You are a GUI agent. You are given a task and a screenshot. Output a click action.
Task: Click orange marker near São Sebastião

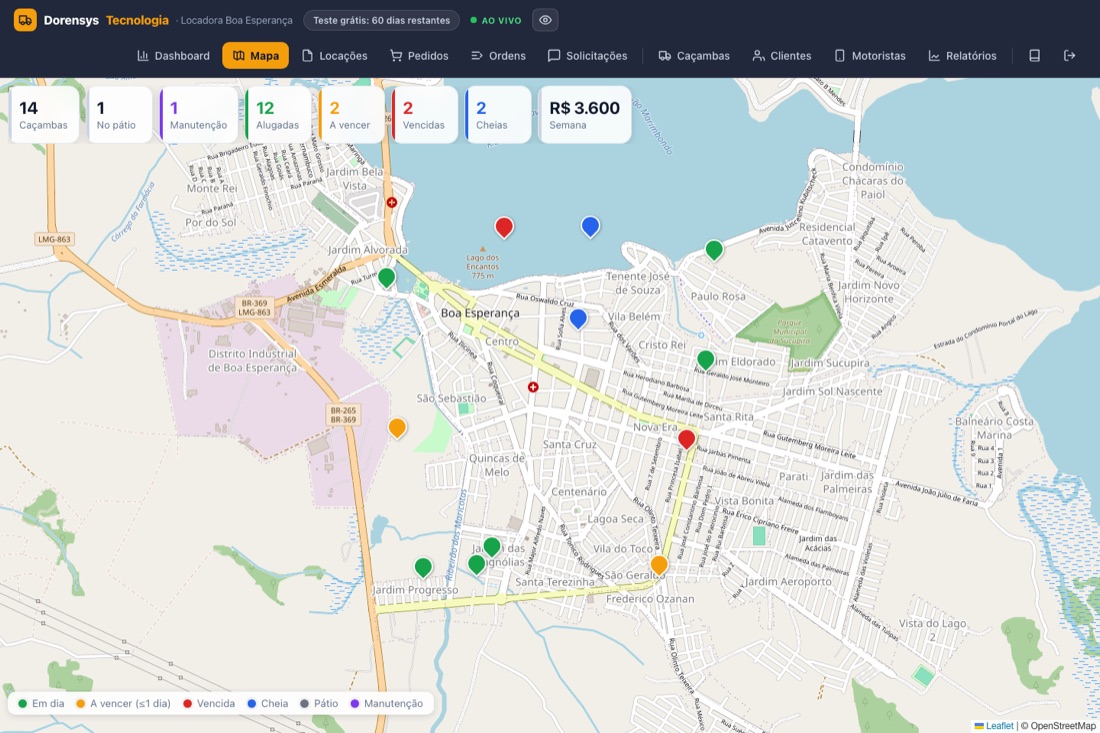point(397,427)
